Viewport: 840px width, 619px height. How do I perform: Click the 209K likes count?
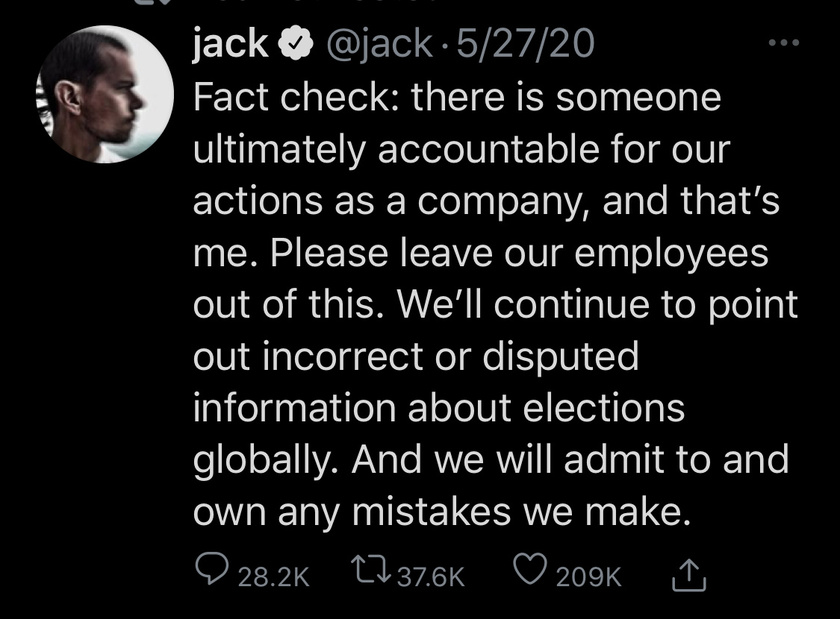point(589,577)
